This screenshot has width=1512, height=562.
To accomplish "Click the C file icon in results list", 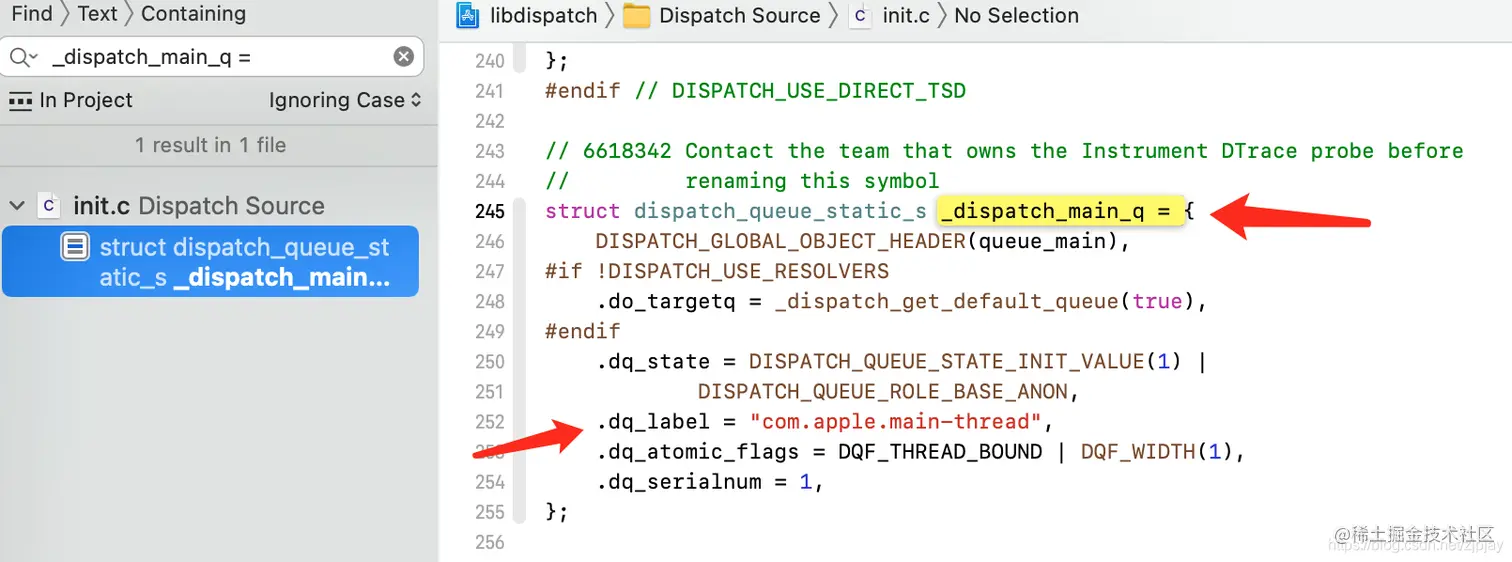I will 48,206.
